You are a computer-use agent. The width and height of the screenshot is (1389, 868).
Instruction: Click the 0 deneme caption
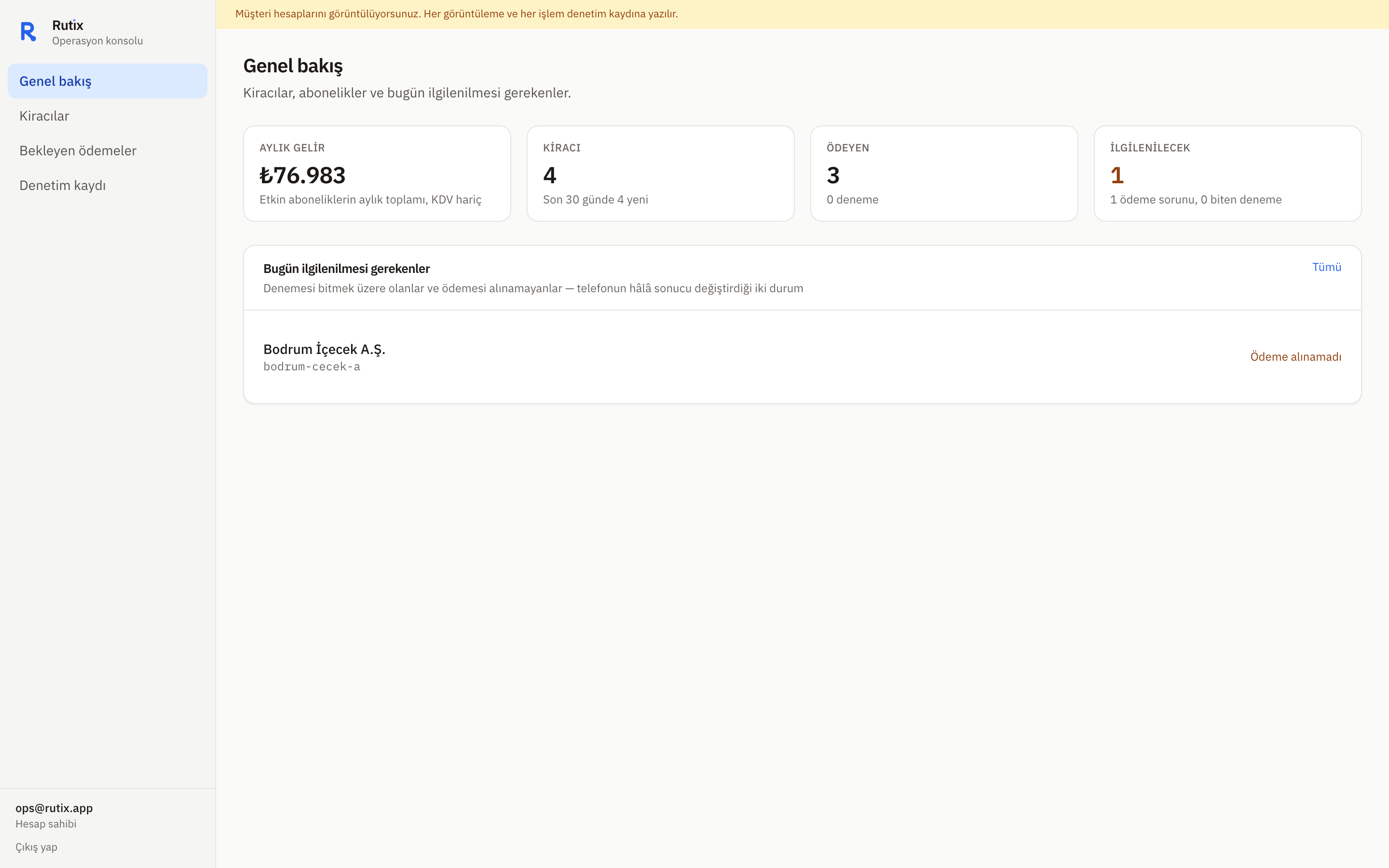click(x=852, y=199)
